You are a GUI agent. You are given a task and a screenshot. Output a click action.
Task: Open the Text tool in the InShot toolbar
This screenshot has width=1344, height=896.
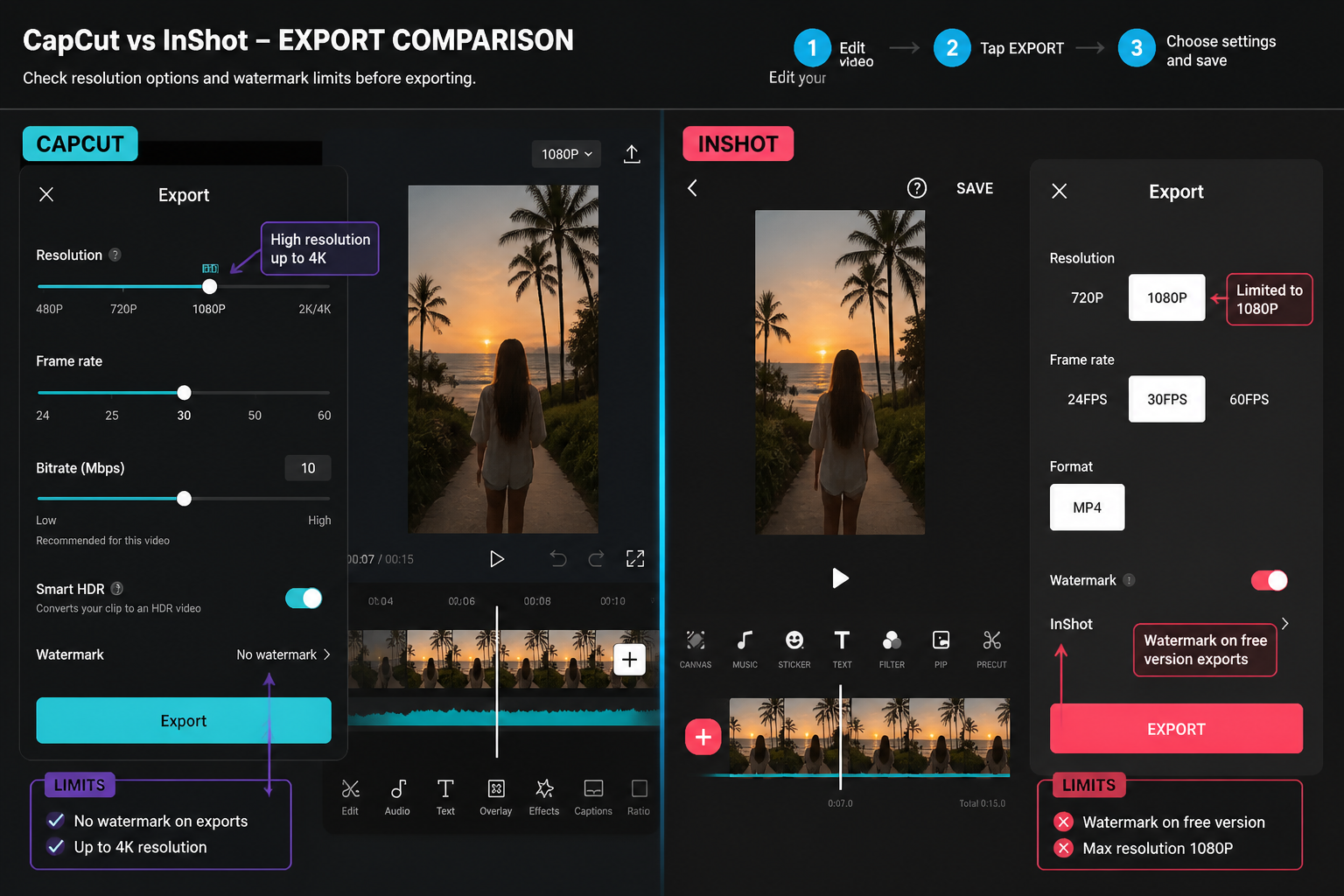(x=842, y=648)
